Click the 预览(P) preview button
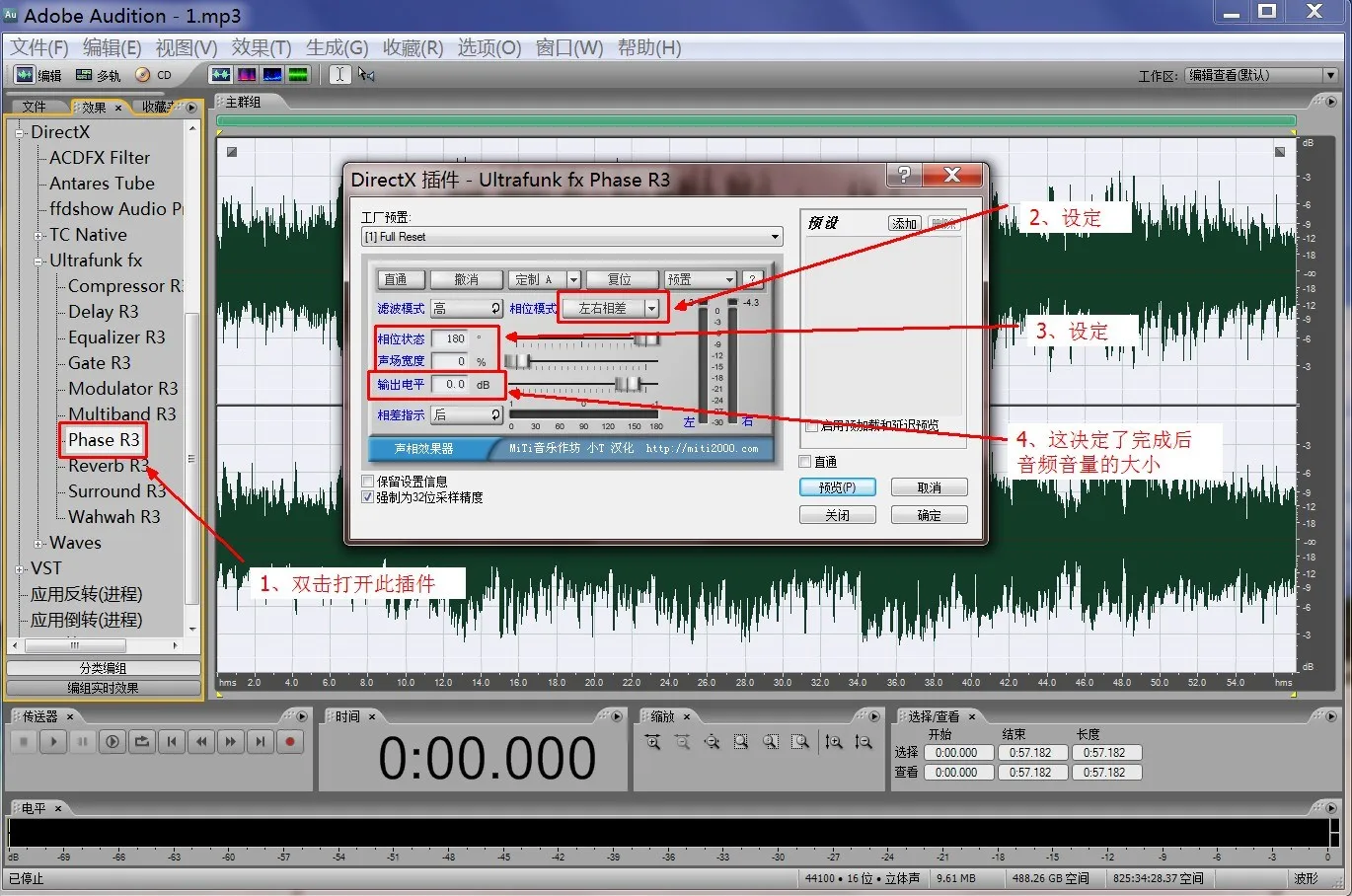This screenshot has height=896, width=1352. 837,487
